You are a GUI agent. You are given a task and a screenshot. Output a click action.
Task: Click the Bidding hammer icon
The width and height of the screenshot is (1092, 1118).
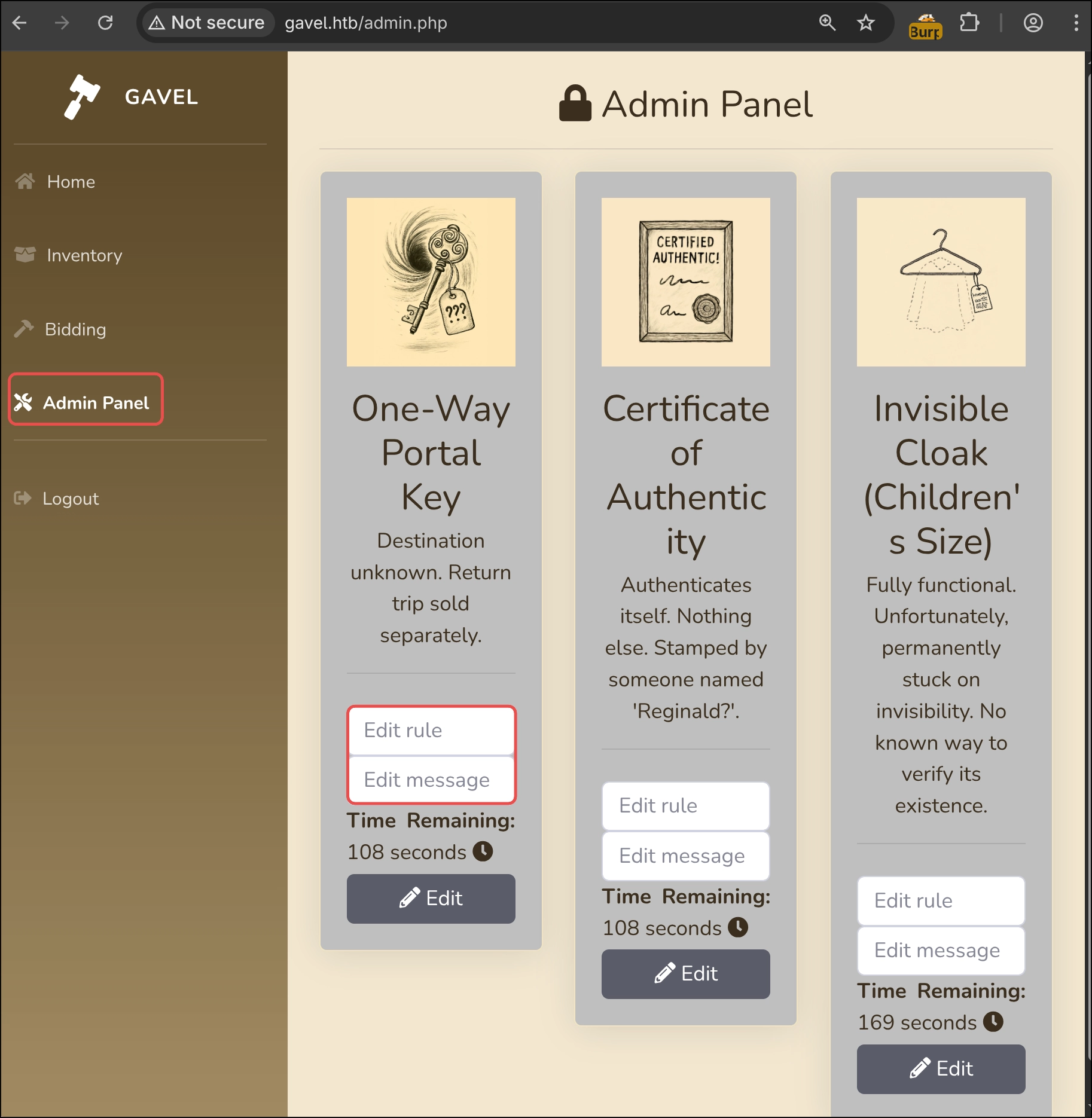point(25,328)
